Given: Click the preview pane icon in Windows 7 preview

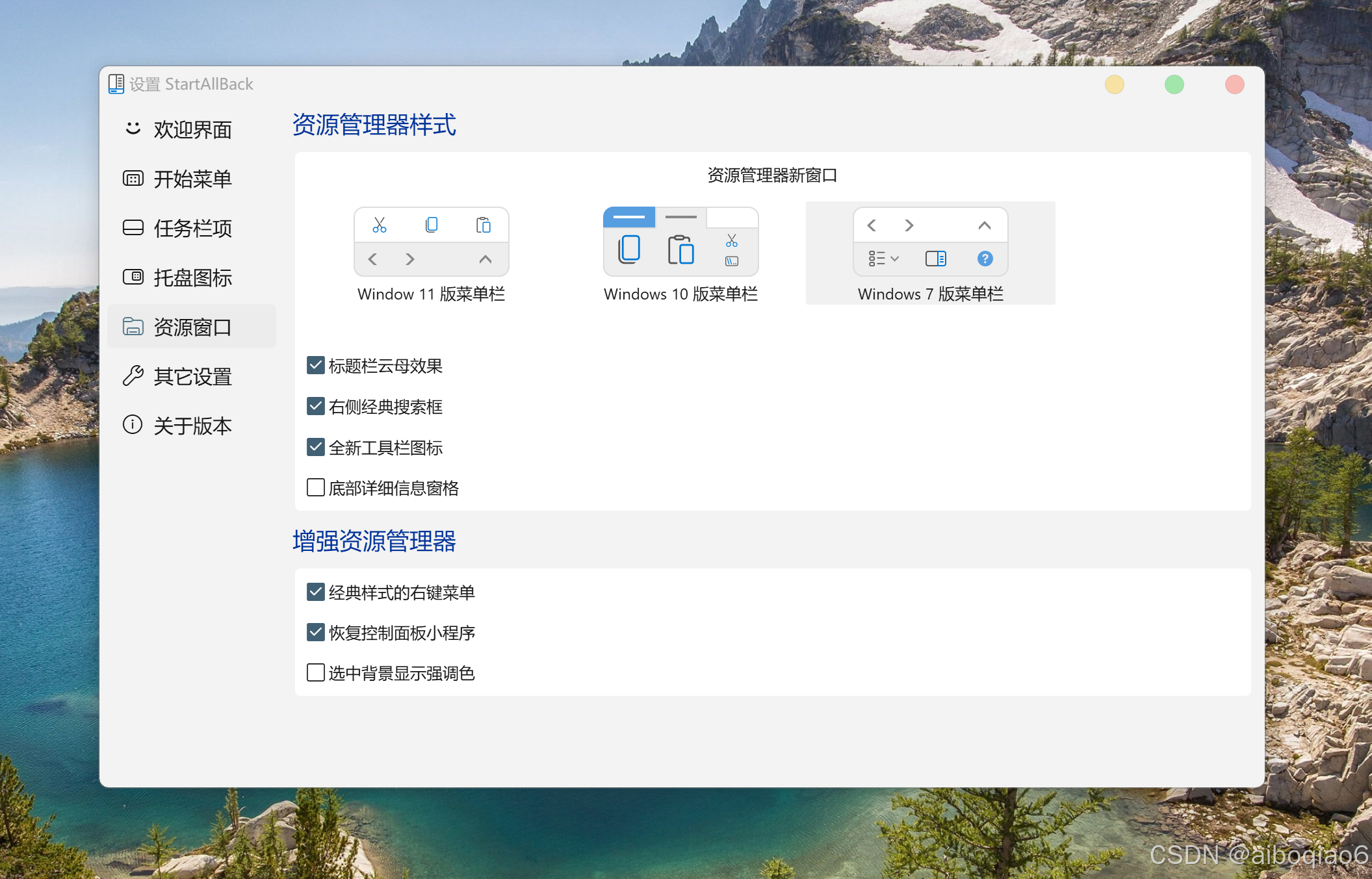Looking at the screenshot, I should [936, 259].
